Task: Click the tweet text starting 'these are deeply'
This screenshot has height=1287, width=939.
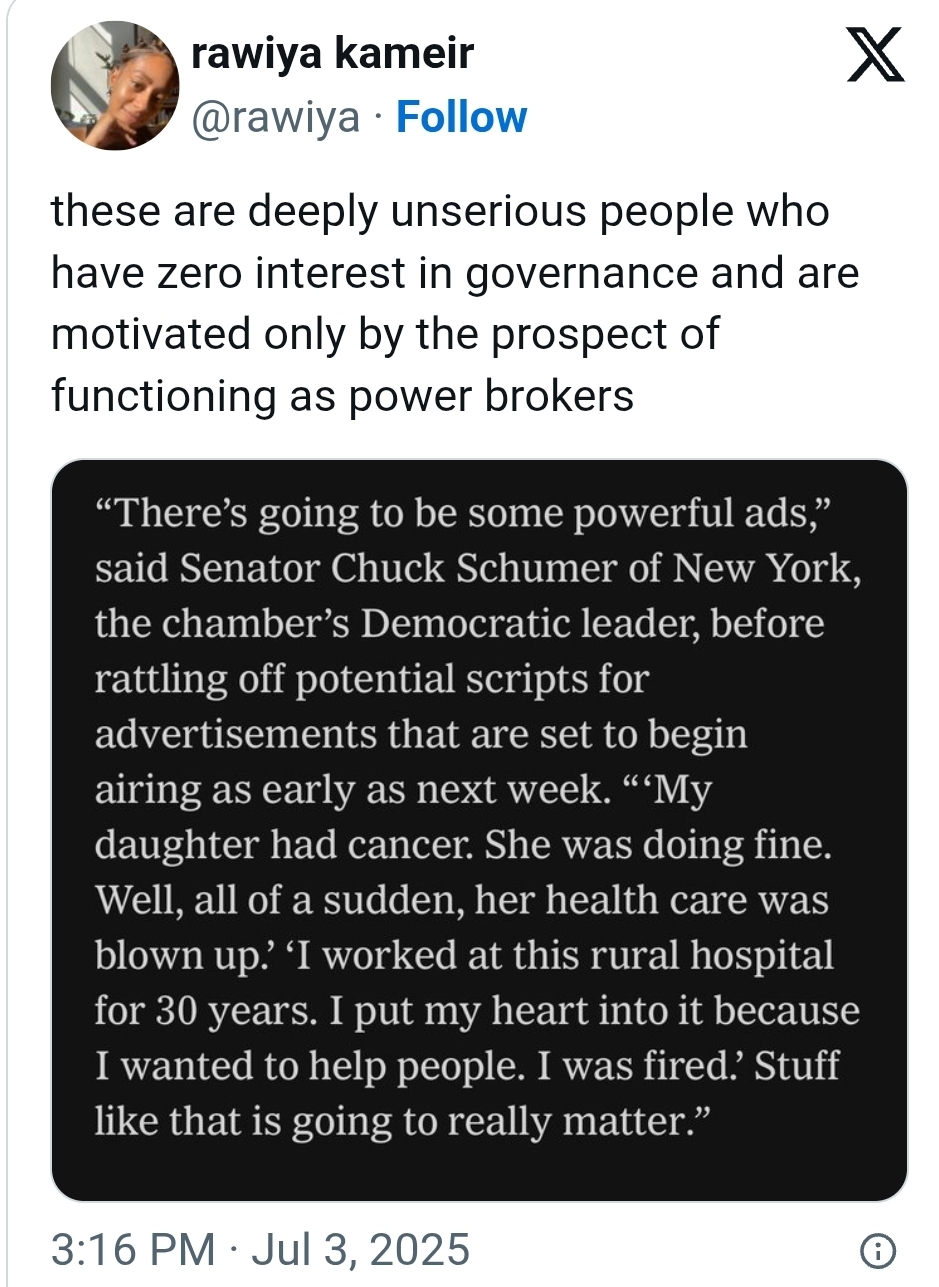Action: pyautogui.click(x=455, y=303)
